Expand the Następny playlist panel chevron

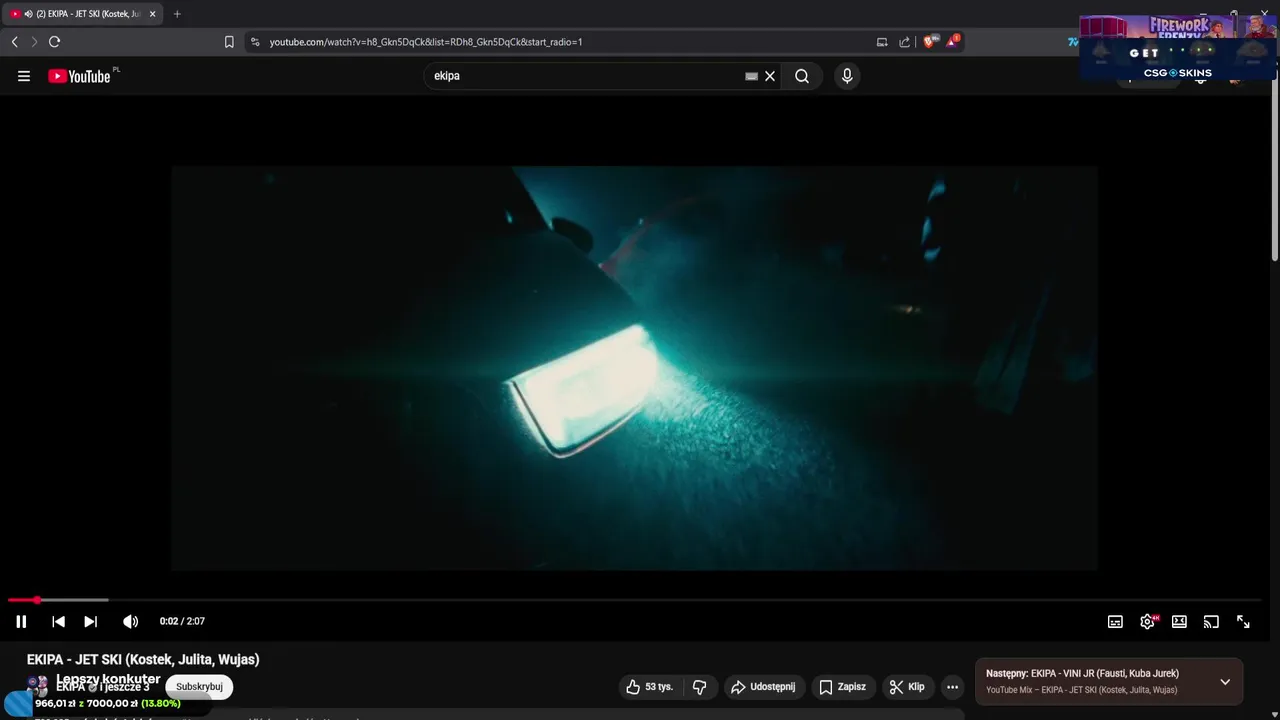(1225, 682)
